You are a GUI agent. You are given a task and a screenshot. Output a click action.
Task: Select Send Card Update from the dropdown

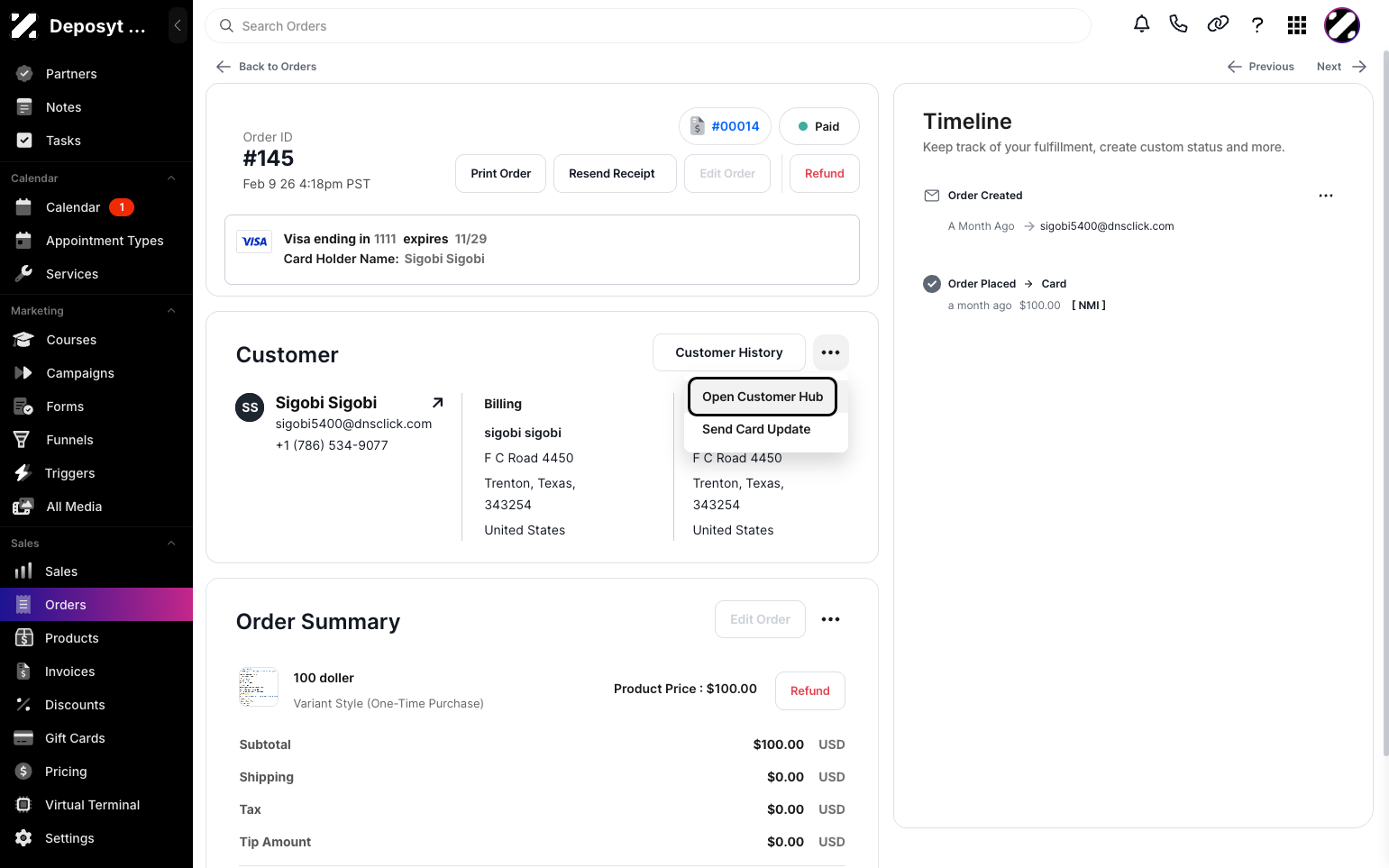coord(756,429)
